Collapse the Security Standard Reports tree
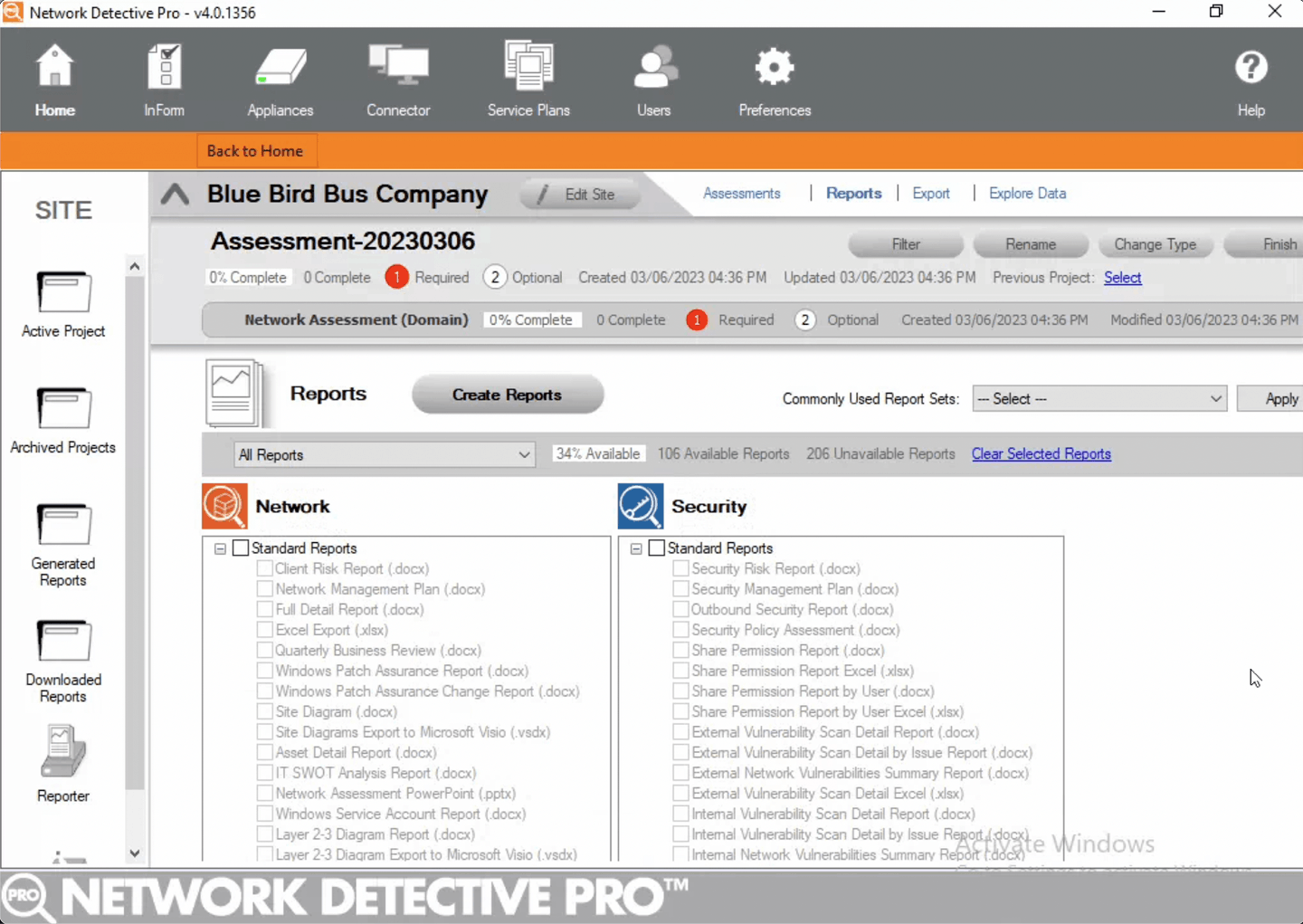 [x=636, y=548]
